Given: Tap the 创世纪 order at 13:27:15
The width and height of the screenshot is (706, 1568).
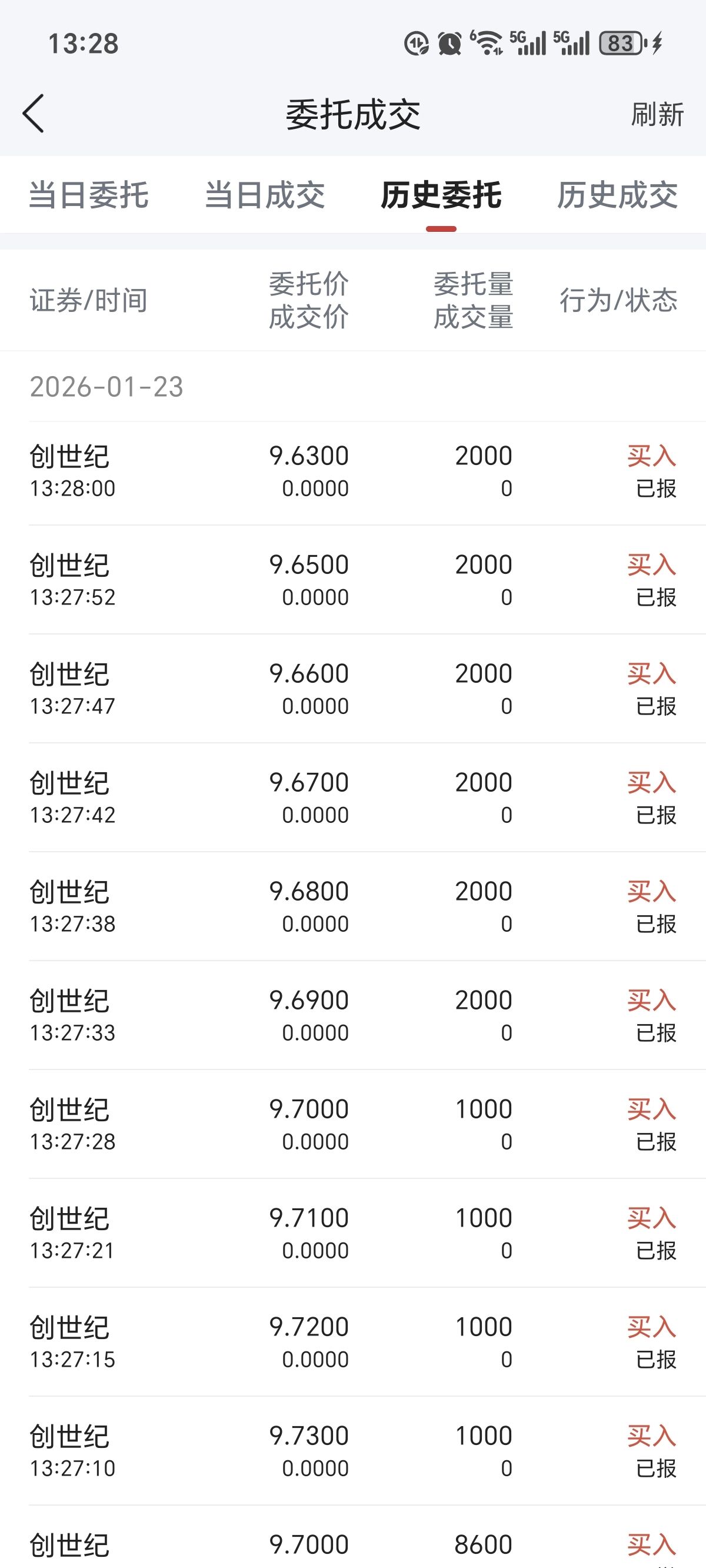Looking at the screenshot, I should click(353, 1343).
